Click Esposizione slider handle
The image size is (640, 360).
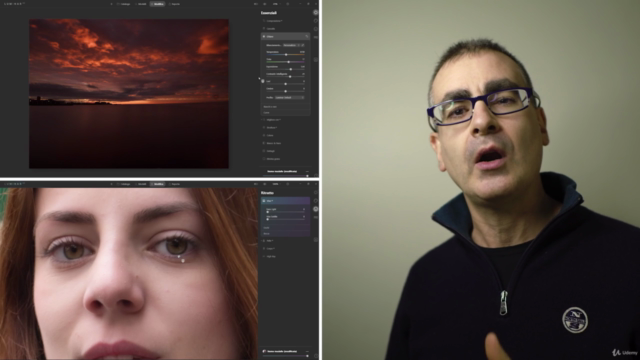(x=291, y=69)
